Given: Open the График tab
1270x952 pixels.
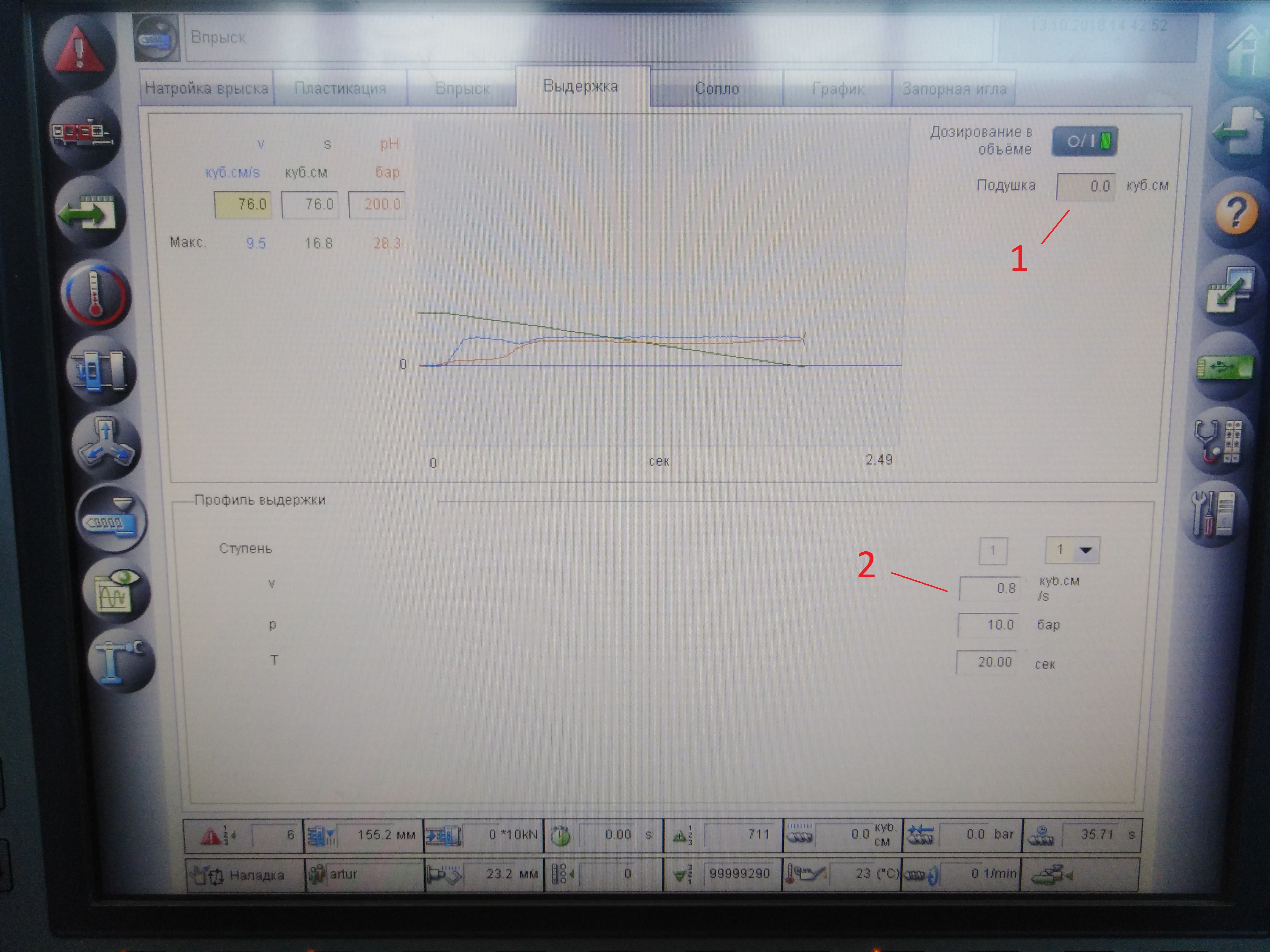Looking at the screenshot, I should pyautogui.click(x=838, y=89).
